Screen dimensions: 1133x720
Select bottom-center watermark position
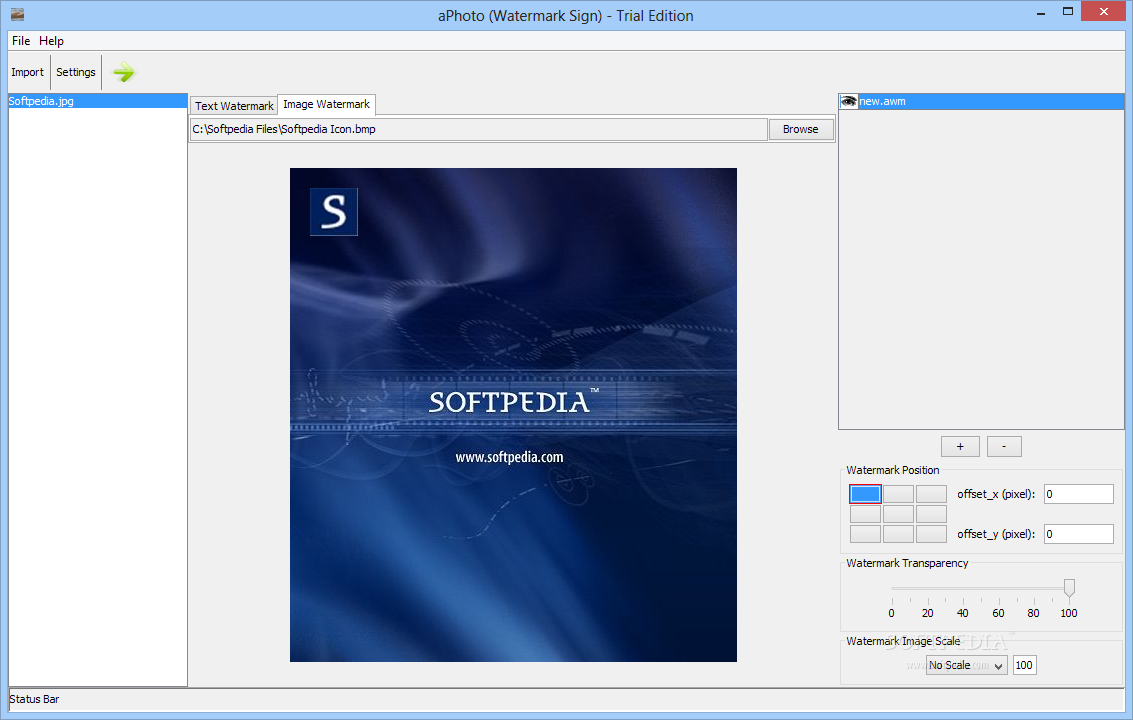(x=898, y=534)
